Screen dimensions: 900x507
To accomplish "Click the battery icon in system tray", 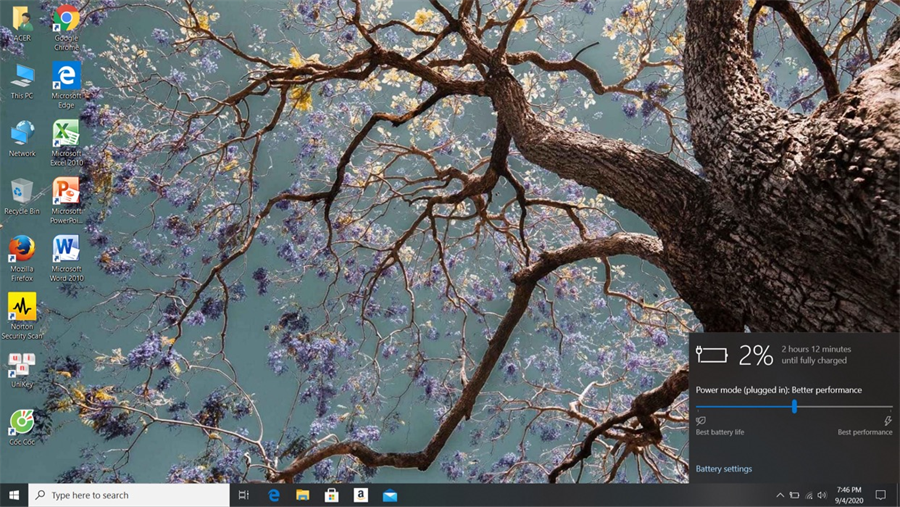I will (794, 495).
